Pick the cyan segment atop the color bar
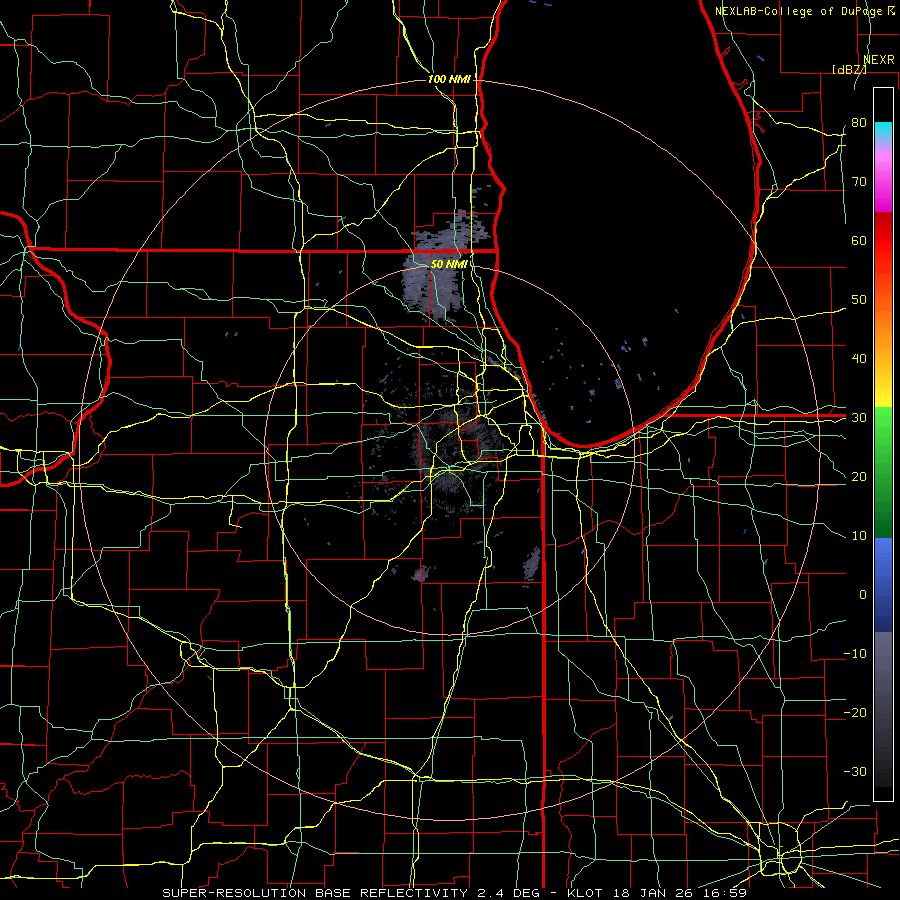This screenshot has height=900, width=900. (x=883, y=131)
